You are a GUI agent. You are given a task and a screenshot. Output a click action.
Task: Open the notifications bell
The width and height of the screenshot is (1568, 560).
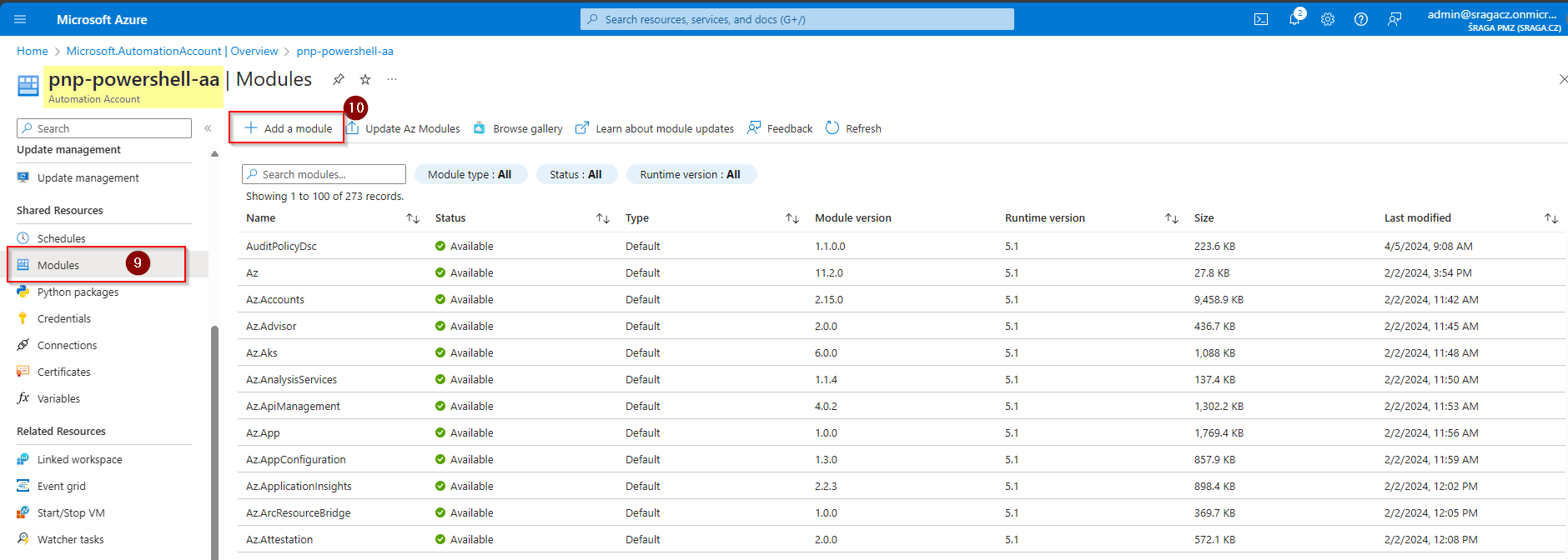1294,19
